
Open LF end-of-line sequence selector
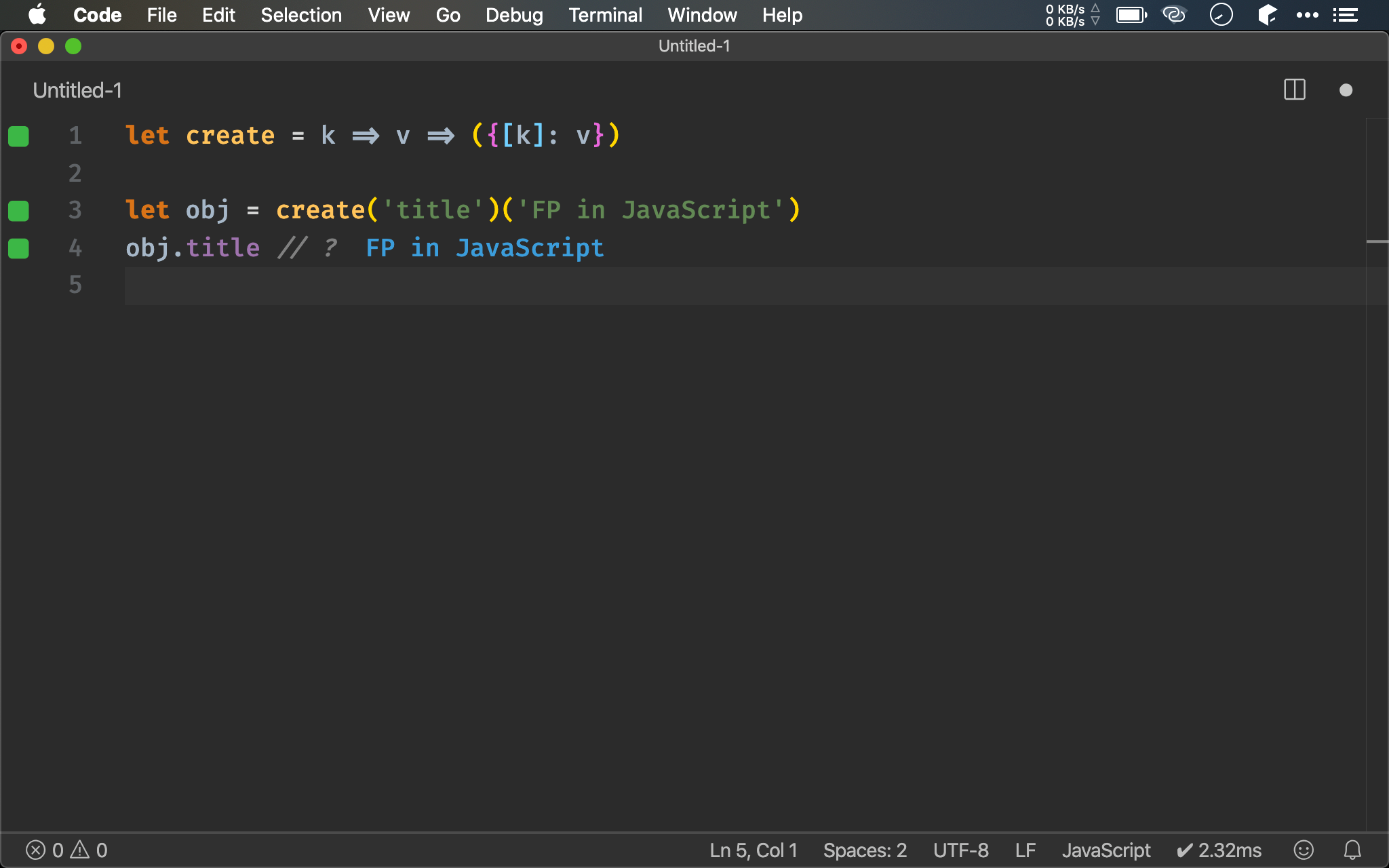tap(1025, 850)
